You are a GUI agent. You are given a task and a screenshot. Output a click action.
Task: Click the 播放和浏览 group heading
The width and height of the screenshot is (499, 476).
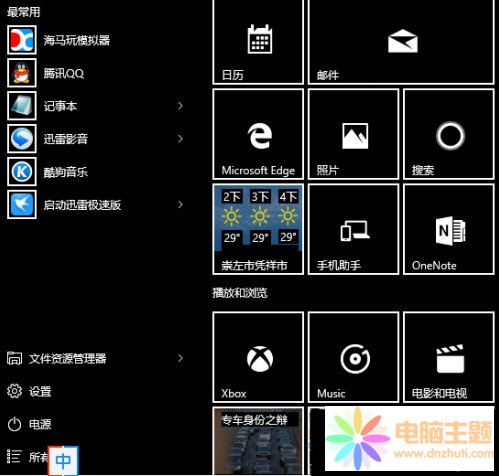click(240, 293)
